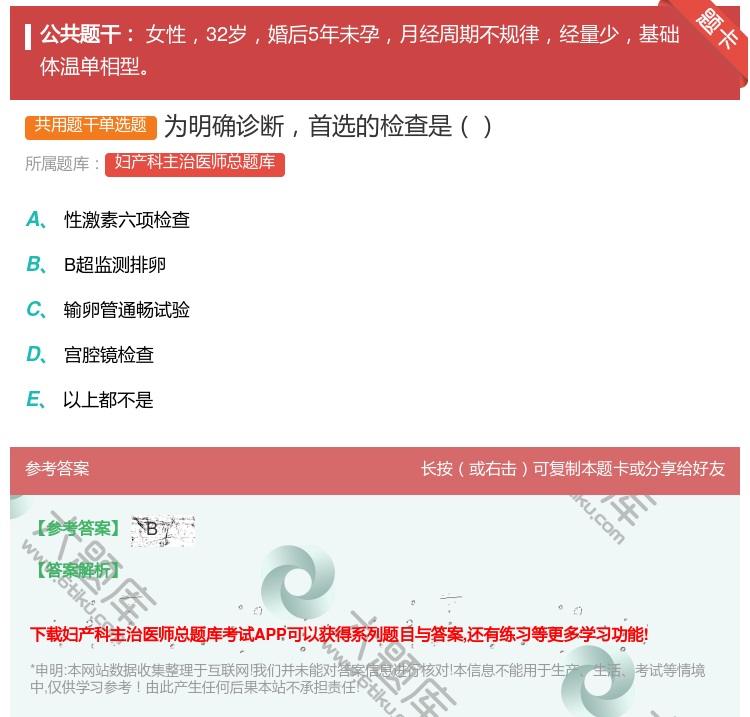
Task: Select answer 宫腔镜检查
Action: pos(109,355)
